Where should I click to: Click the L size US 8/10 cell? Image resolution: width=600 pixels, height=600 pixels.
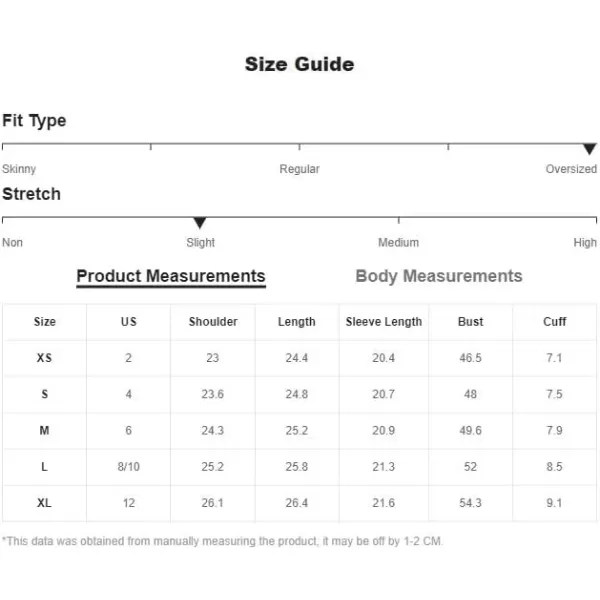tap(129, 467)
